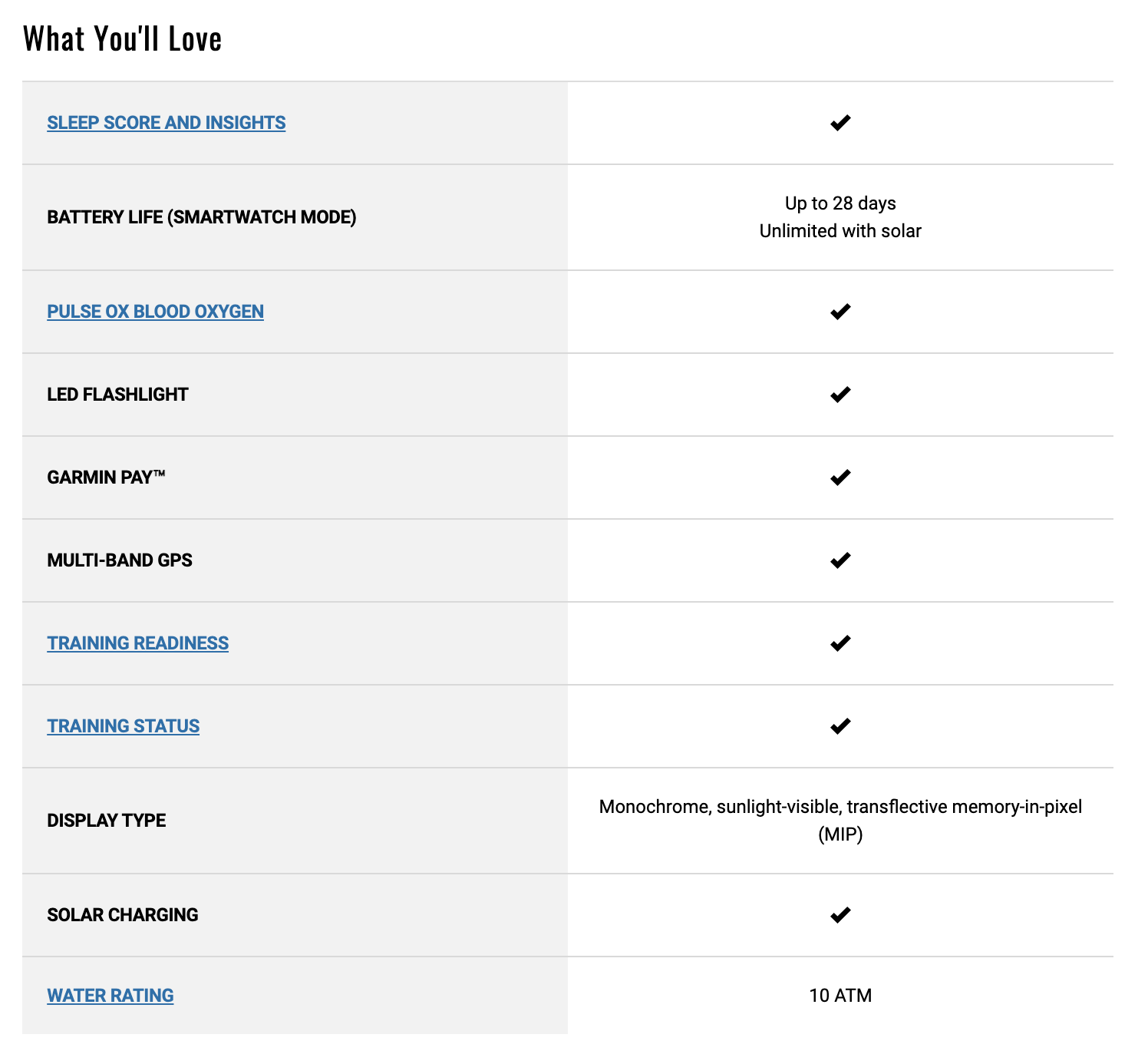Follow the Training Readiness link
Image resolution: width=1148 pixels, height=1064 pixels.
coord(137,643)
